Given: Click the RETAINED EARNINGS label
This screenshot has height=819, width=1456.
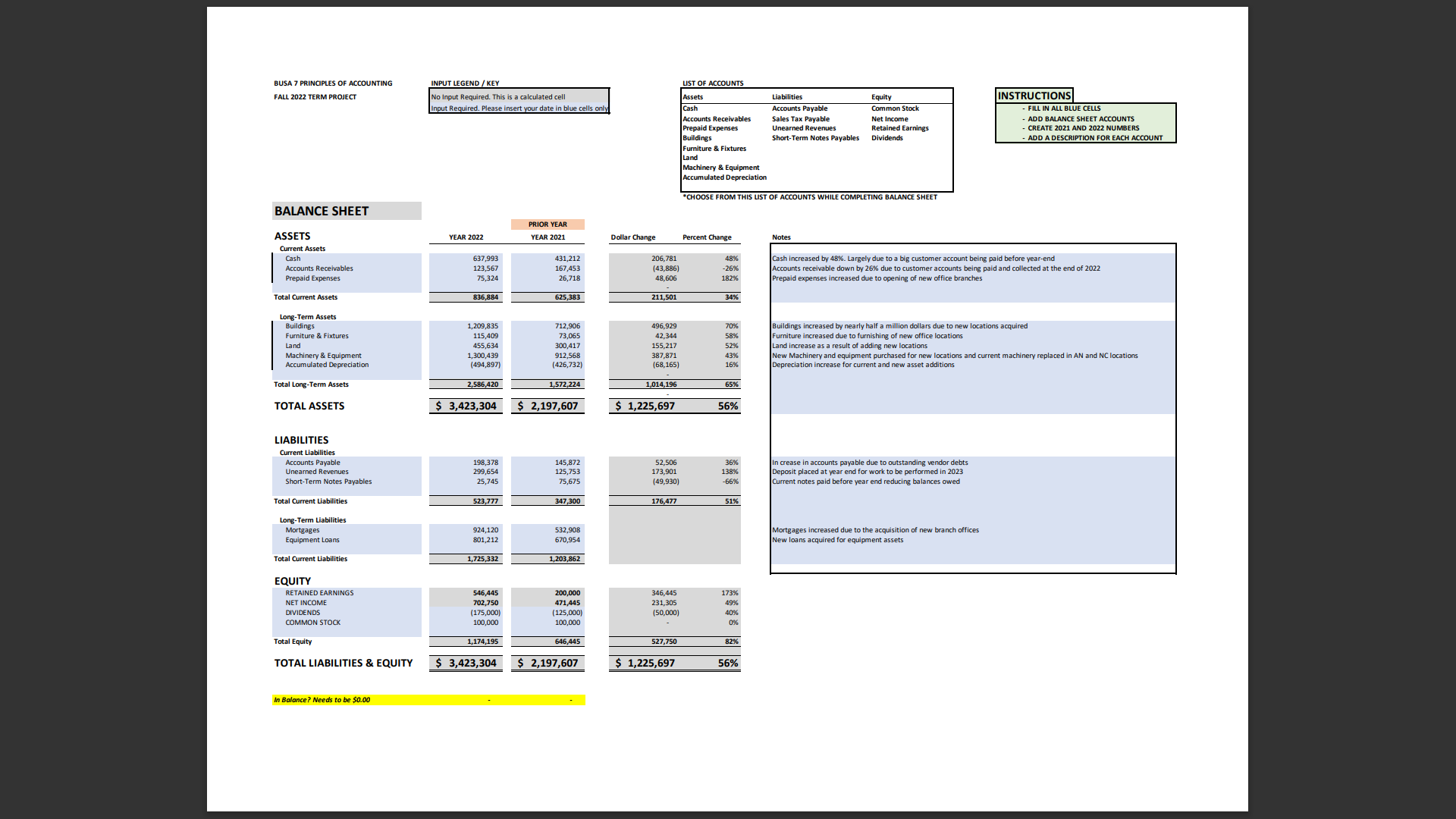Looking at the screenshot, I should (319, 593).
